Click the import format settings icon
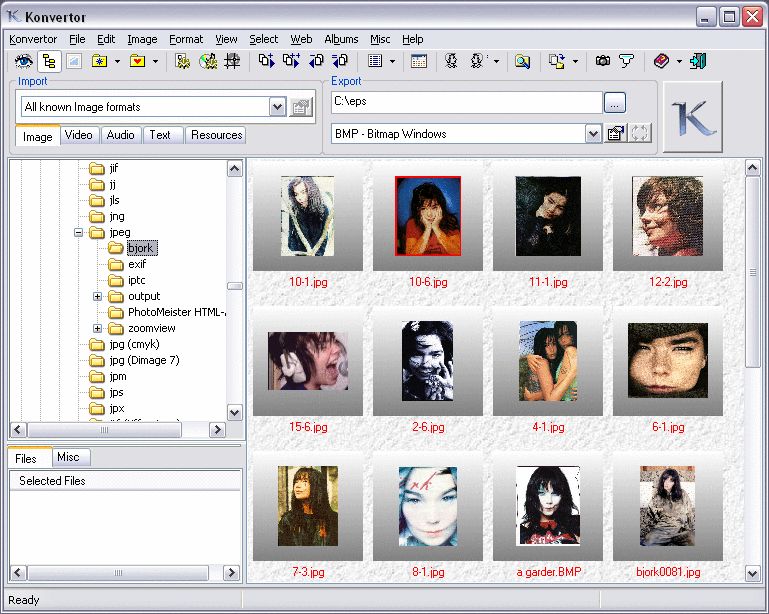769x614 pixels. (x=301, y=107)
